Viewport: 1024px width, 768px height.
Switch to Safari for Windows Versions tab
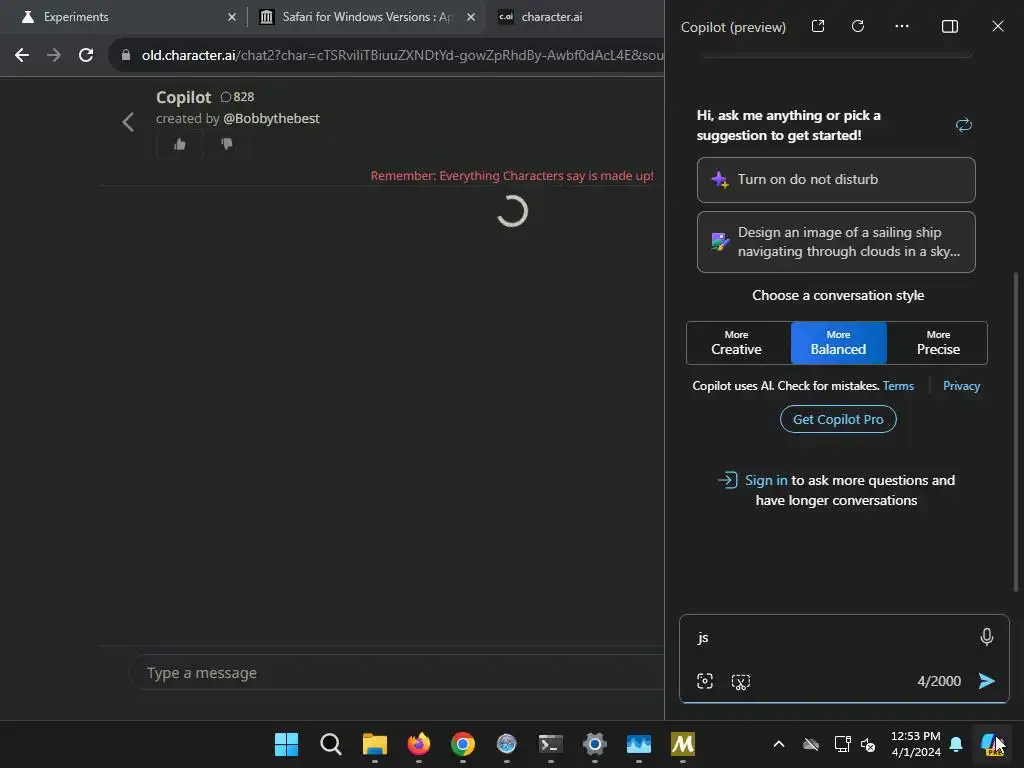click(x=368, y=17)
